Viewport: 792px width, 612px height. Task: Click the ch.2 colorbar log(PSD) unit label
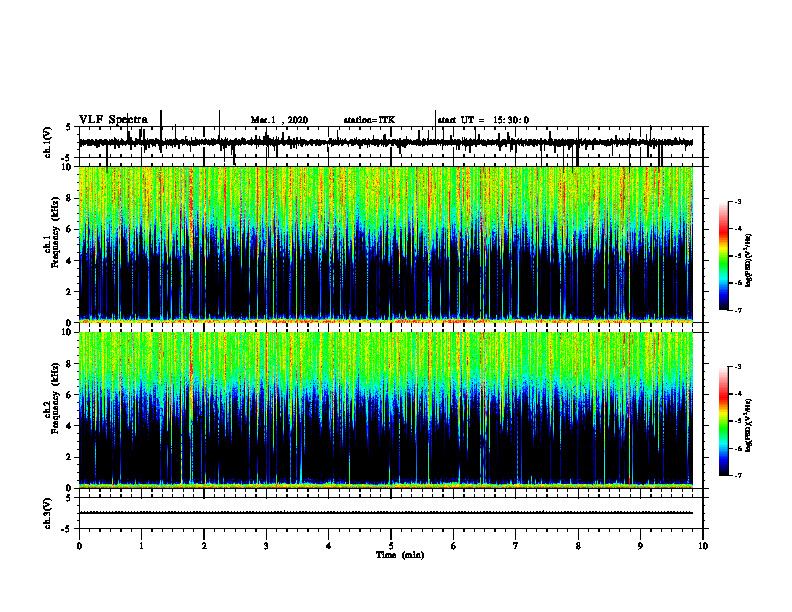[x=749, y=425]
